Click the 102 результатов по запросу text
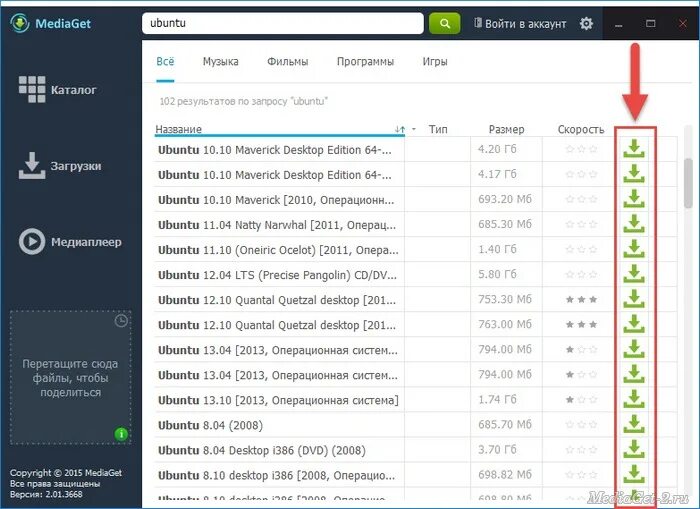The width and height of the screenshot is (700, 509). click(x=243, y=101)
